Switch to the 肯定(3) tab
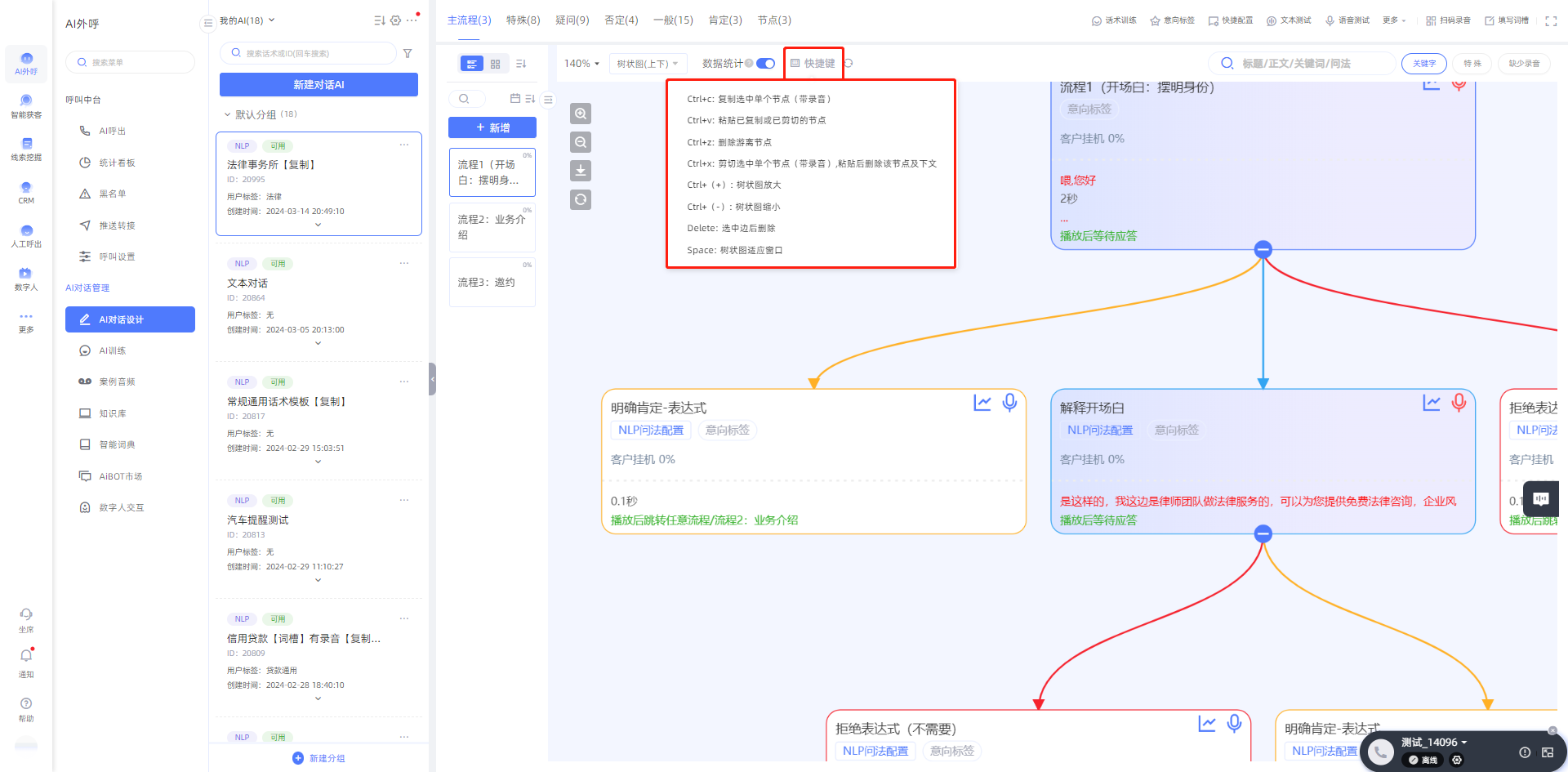Image resolution: width=1568 pixels, height=772 pixels. point(725,20)
